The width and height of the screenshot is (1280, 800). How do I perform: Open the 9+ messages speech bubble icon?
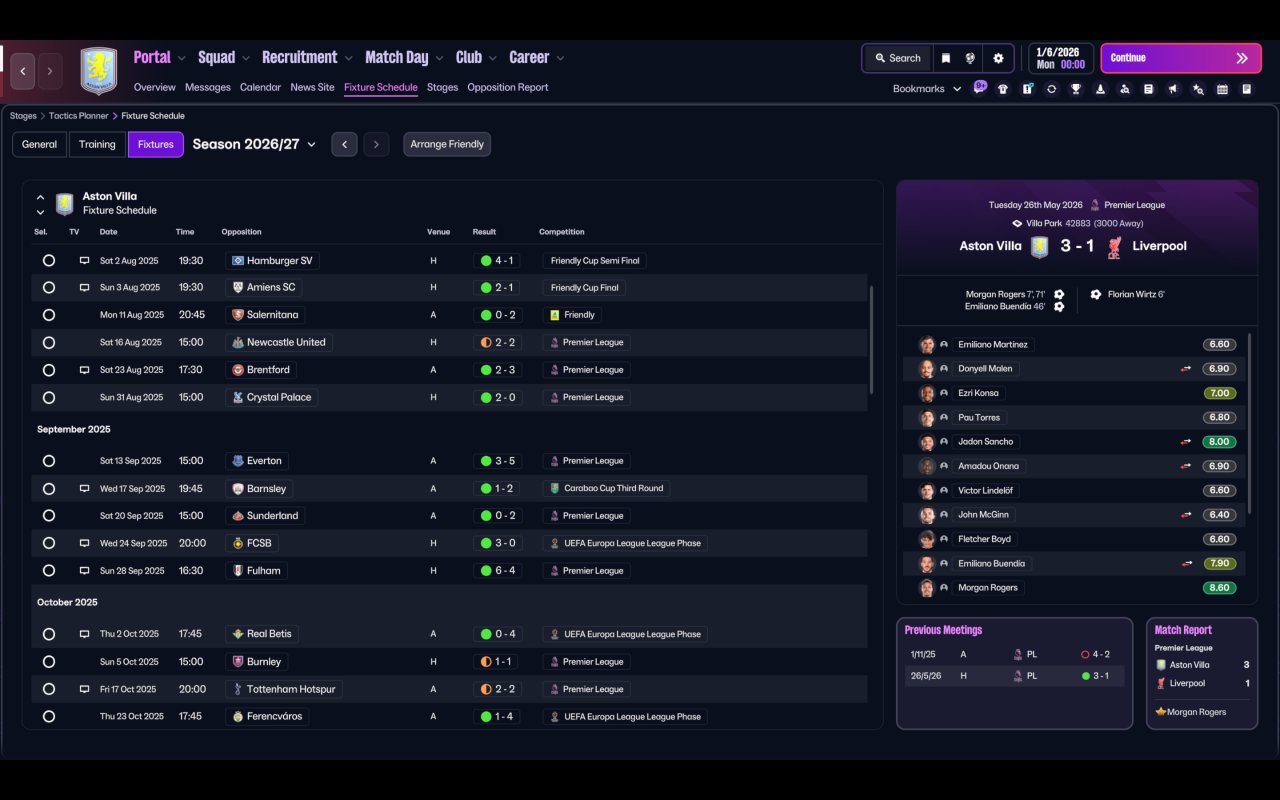[x=980, y=86]
